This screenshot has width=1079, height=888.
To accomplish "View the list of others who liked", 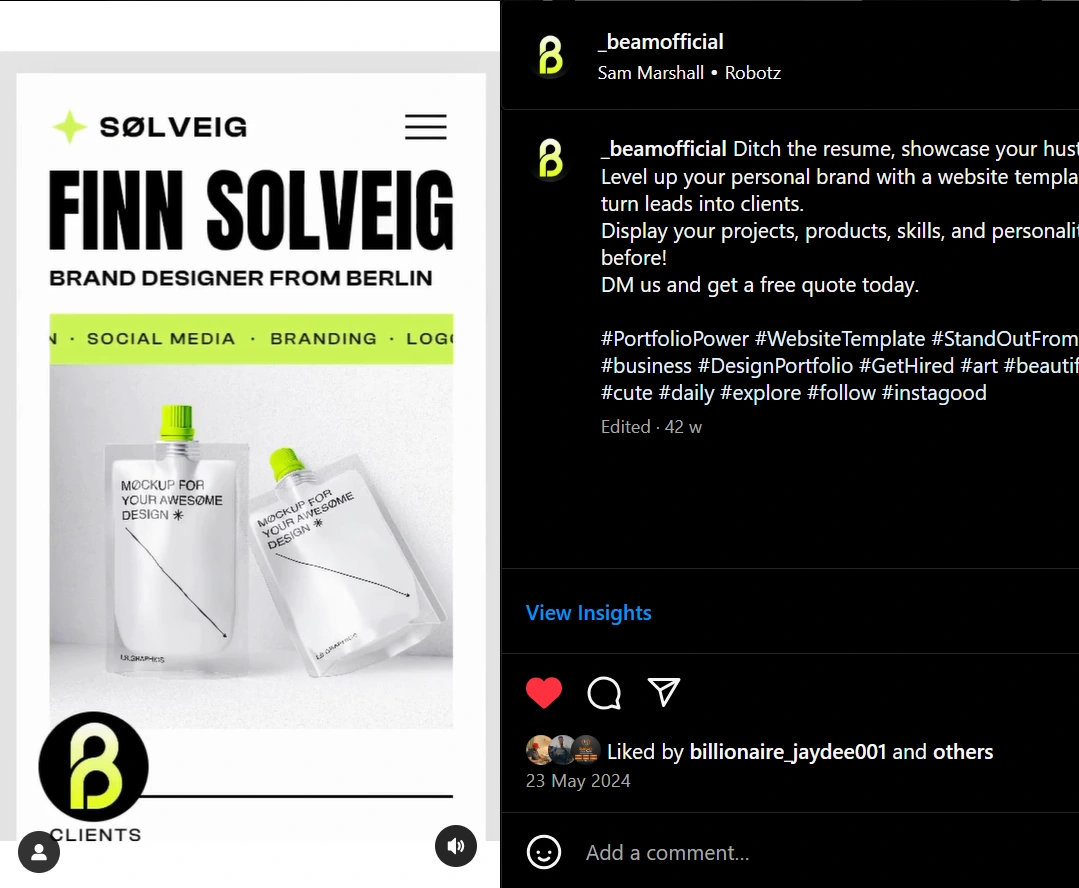I will pos(963,752).
